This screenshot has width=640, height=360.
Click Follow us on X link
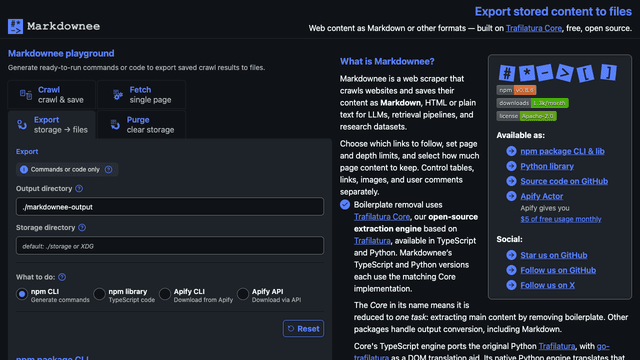[547, 285]
